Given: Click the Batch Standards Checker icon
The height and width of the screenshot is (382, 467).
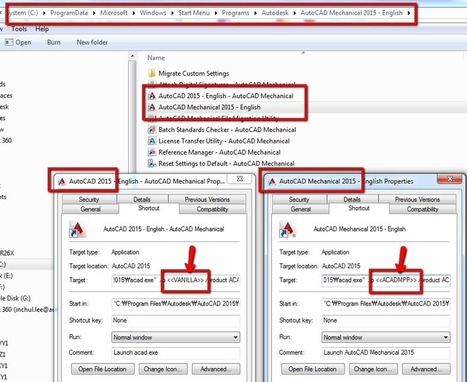Looking at the screenshot, I should pyautogui.click(x=152, y=130).
